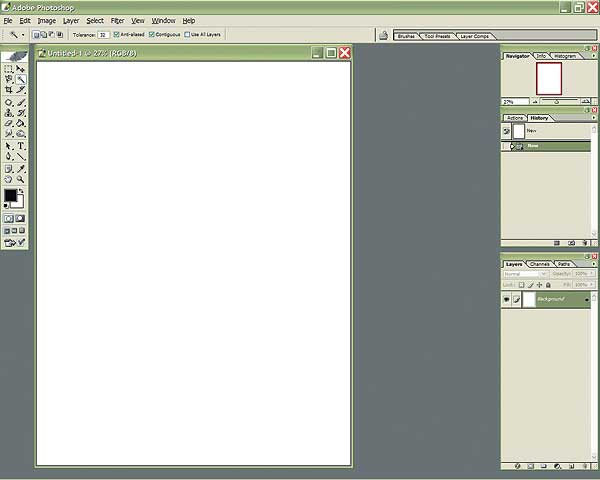This screenshot has height=480, width=600.
Task: Select the Lasso tool
Action: (9, 80)
